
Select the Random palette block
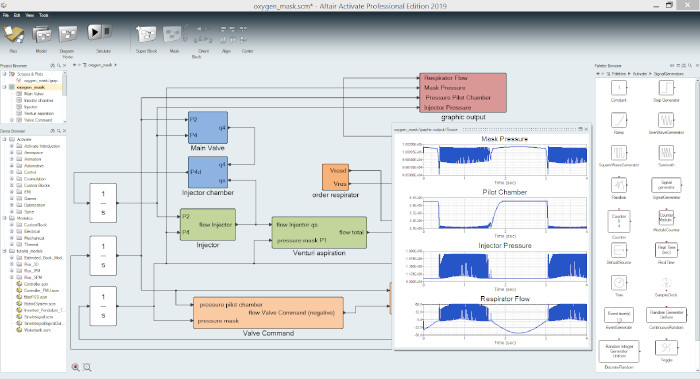[619, 185]
